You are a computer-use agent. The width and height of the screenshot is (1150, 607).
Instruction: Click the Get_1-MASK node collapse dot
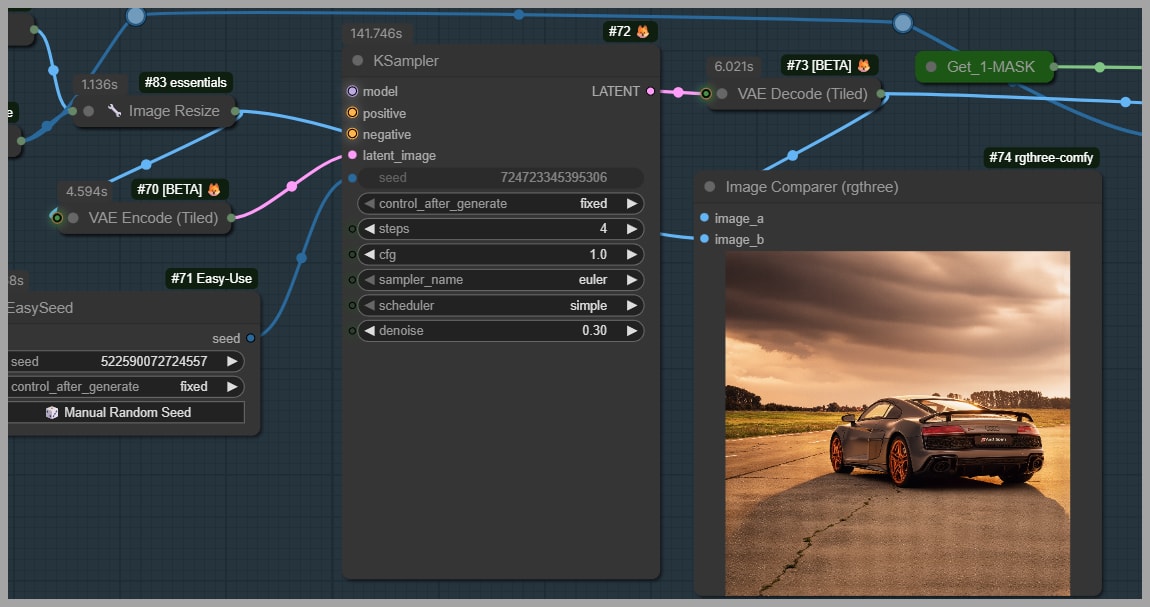pos(932,67)
